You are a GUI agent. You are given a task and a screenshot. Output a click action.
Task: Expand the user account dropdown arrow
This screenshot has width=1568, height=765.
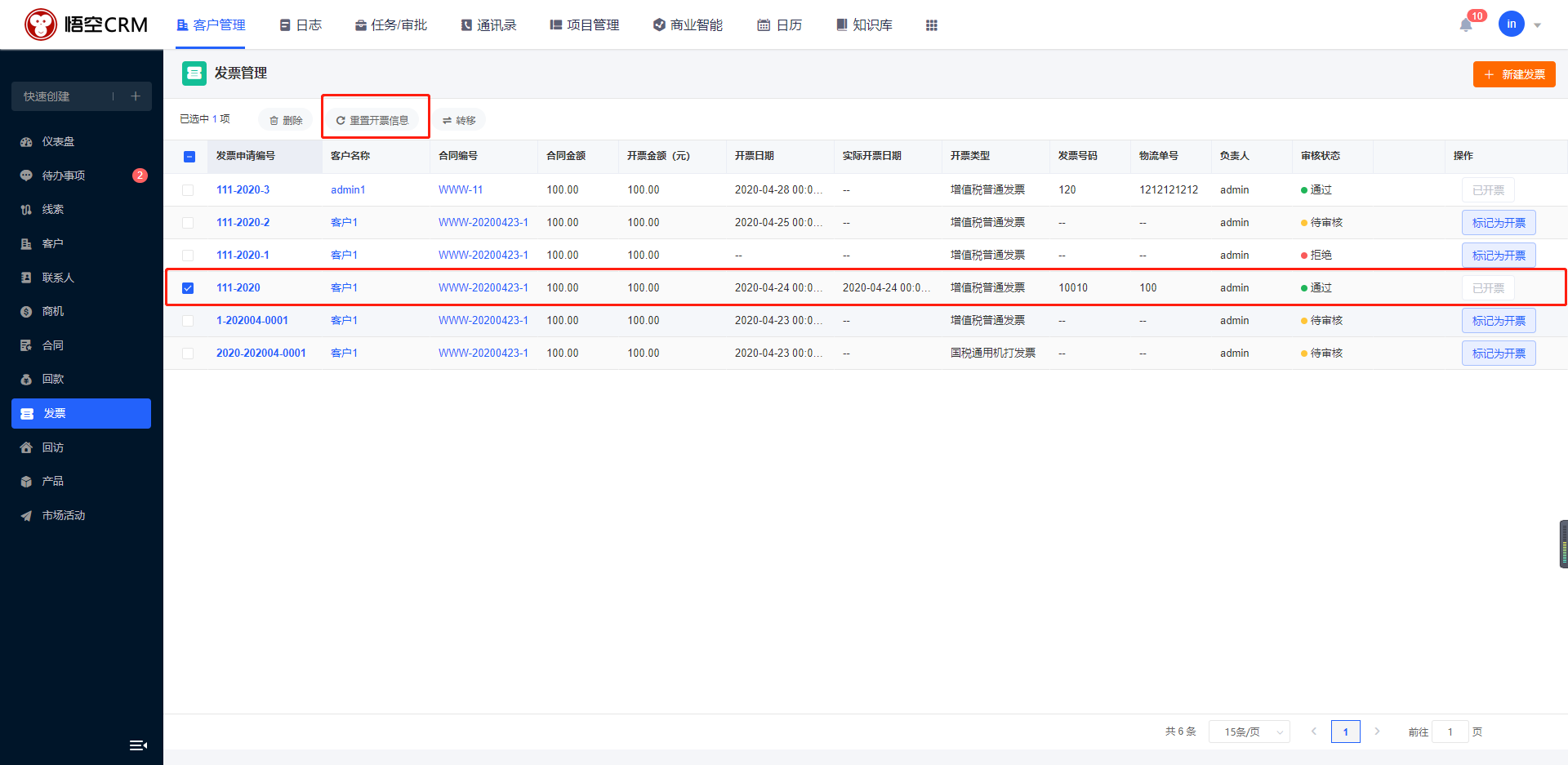[1537, 25]
